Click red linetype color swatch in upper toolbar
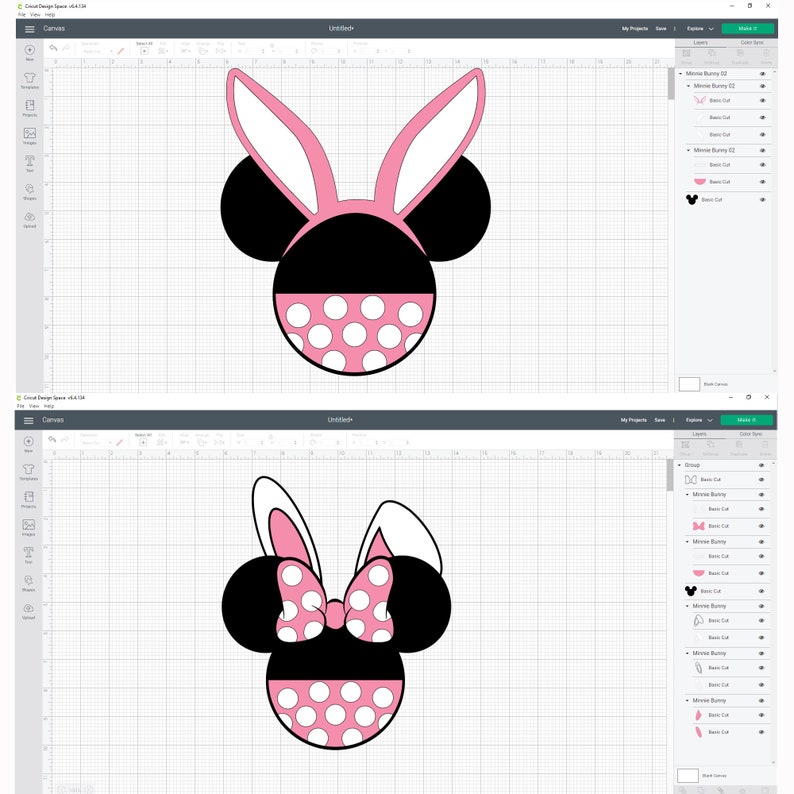Viewport: 794px width, 794px height. (121, 51)
